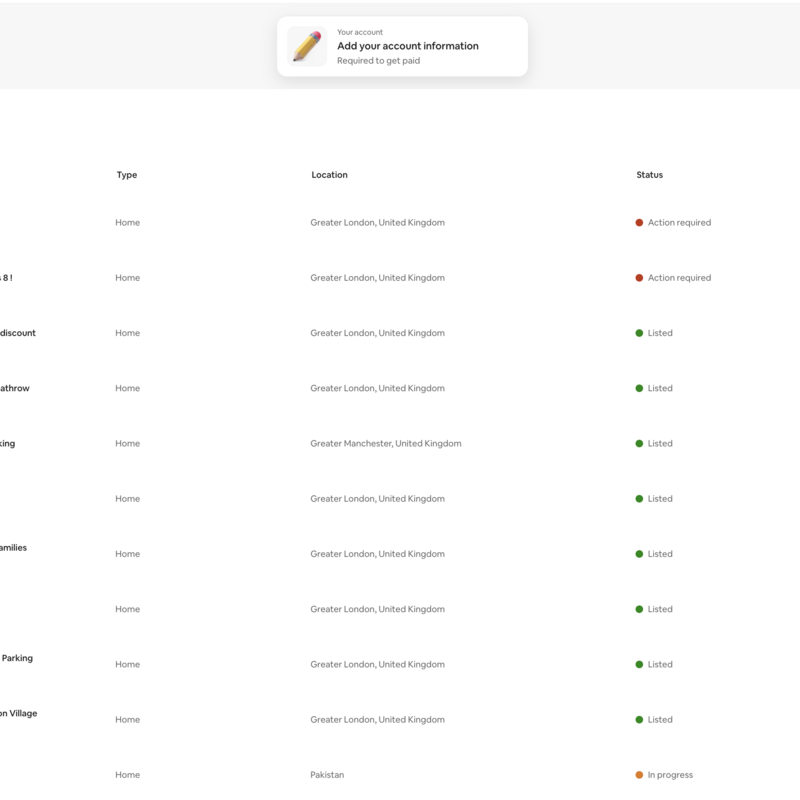Click the Status column header
Image resolution: width=800 pixels, height=800 pixels.
point(649,174)
